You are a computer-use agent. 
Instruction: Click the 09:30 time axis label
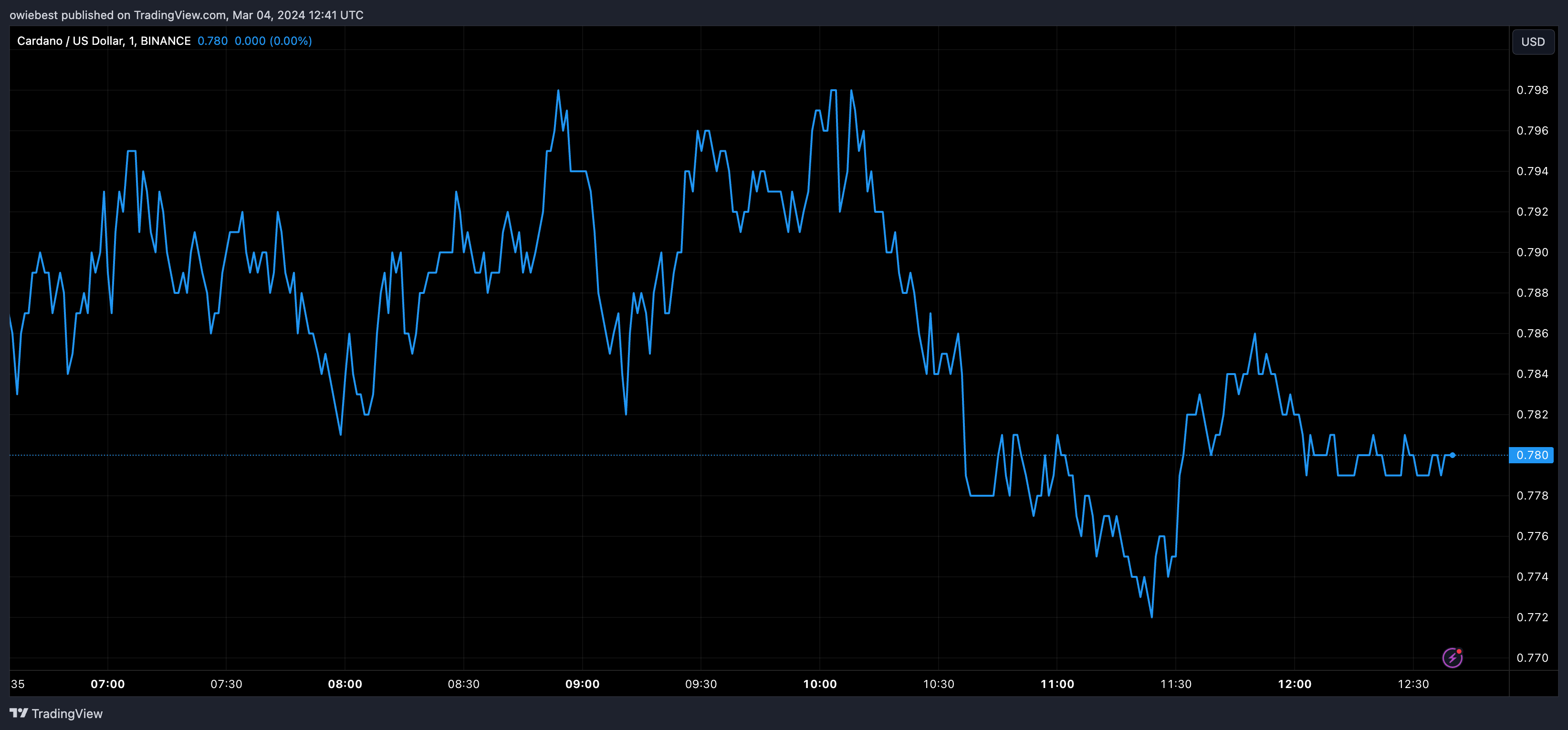701,684
